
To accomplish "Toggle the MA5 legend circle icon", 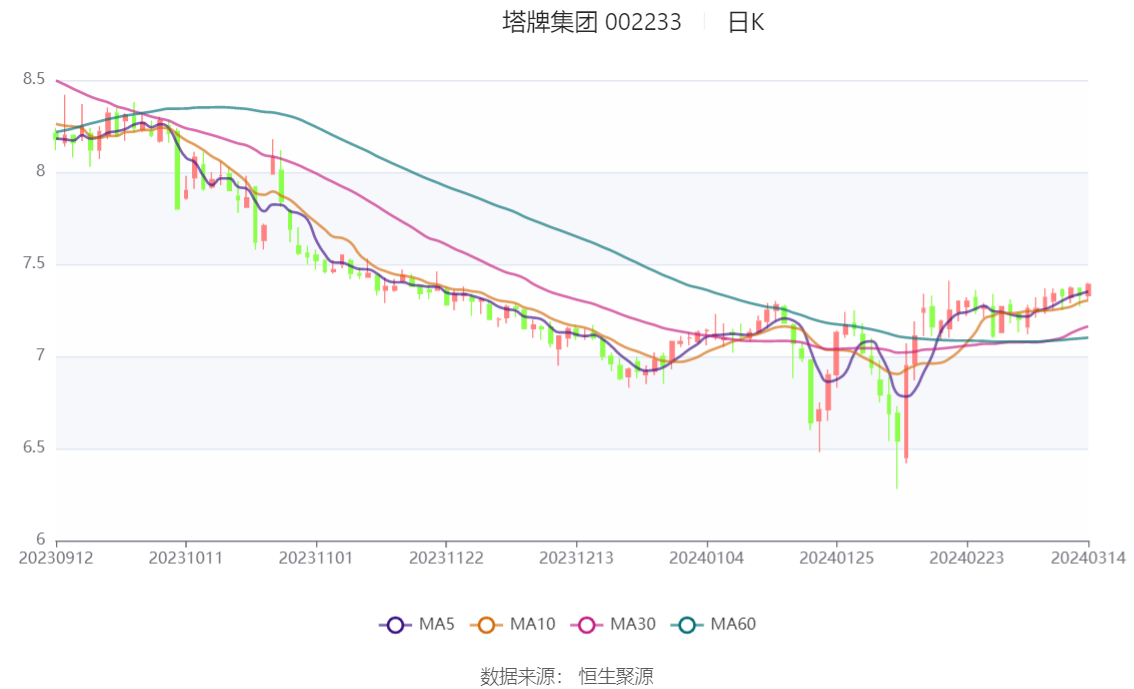I will [x=395, y=625].
